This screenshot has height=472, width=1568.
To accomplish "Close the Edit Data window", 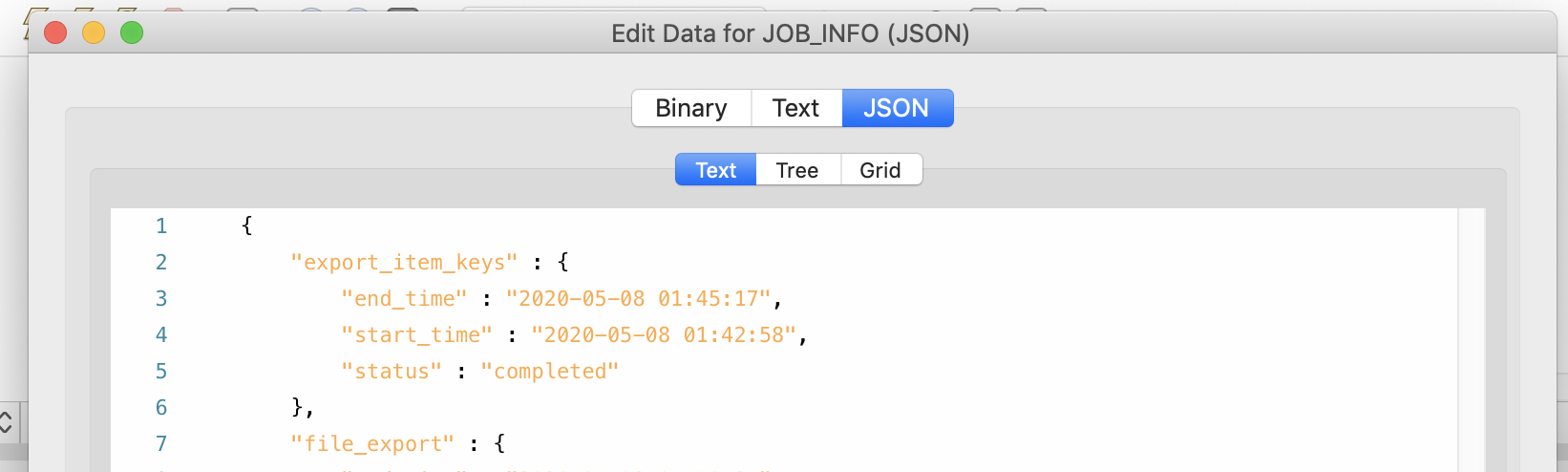I will point(55,32).
